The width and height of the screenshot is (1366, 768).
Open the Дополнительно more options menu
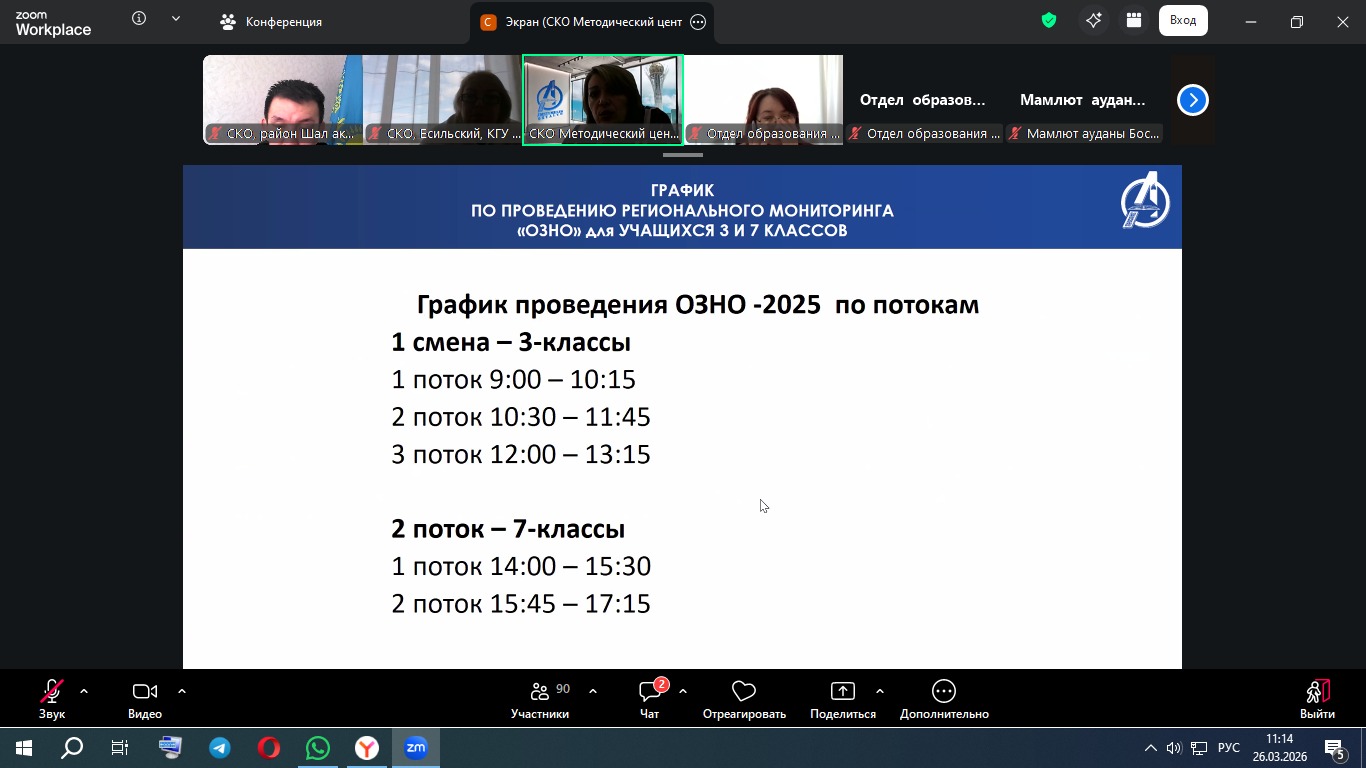point(943,698)
